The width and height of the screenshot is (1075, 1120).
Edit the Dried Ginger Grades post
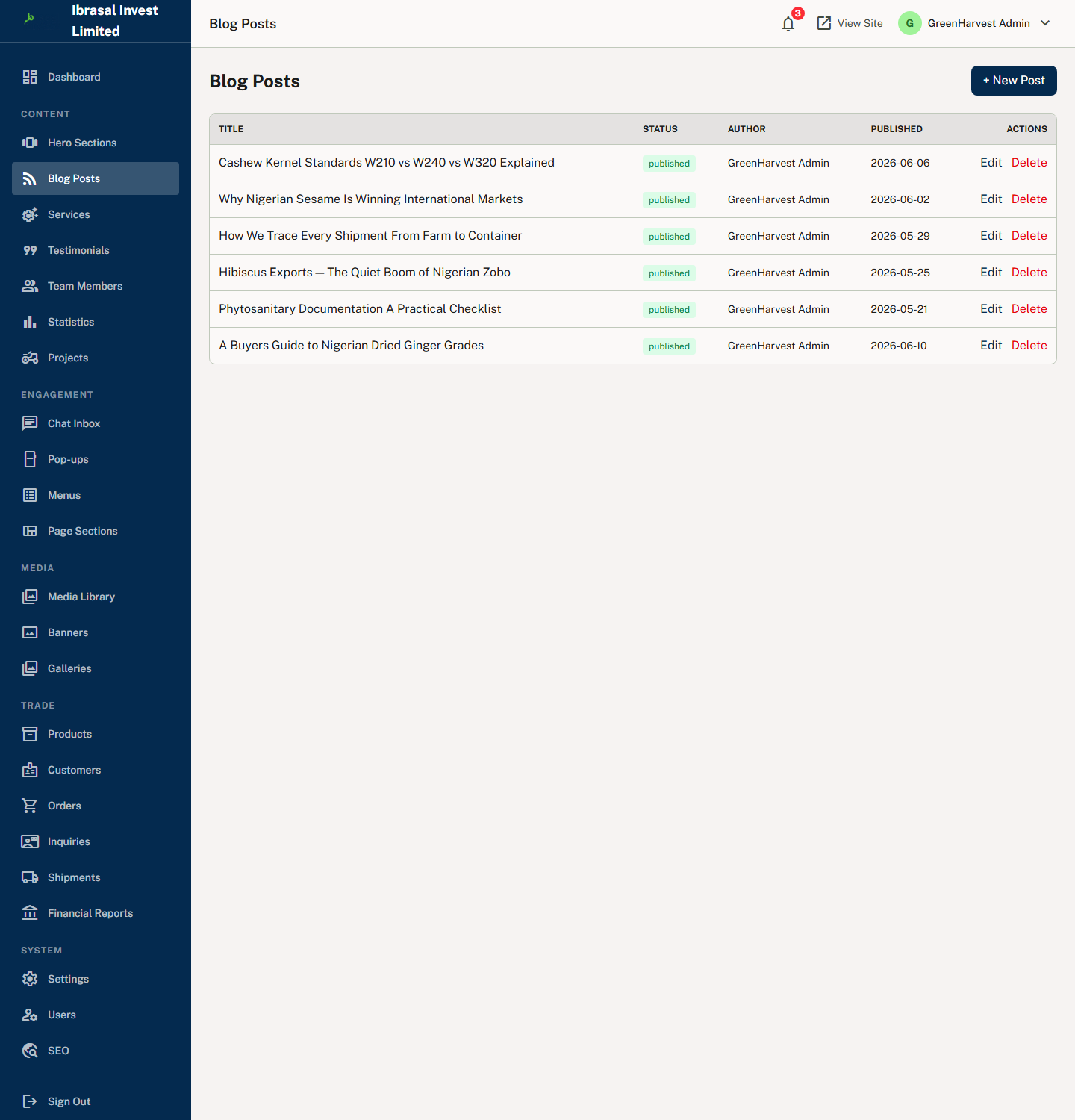tap(991, 346)
